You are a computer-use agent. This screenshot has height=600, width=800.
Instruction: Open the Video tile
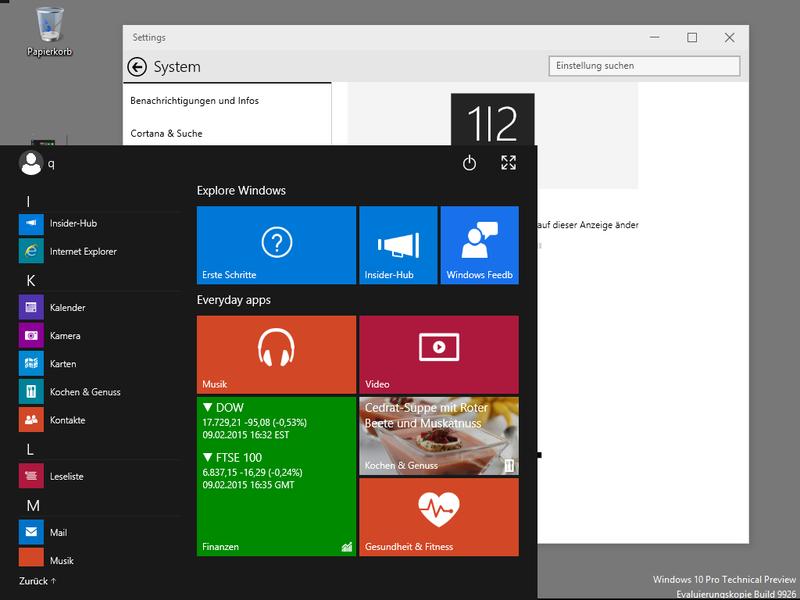439,355
